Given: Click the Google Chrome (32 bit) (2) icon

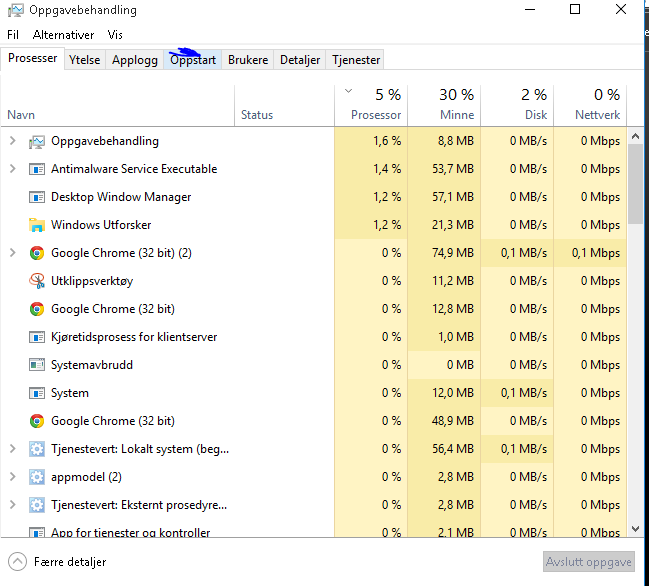Looking at the screenshot, I should coord(37,253).
